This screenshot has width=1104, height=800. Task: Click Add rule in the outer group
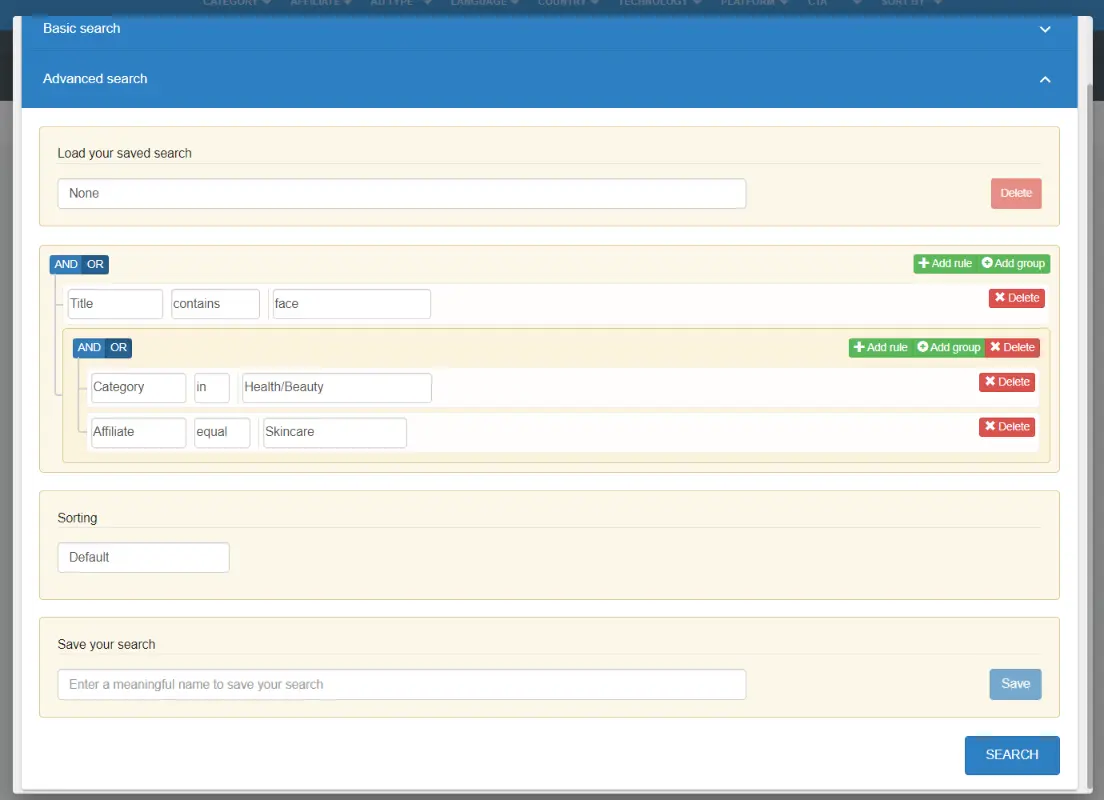coord(944,264)
